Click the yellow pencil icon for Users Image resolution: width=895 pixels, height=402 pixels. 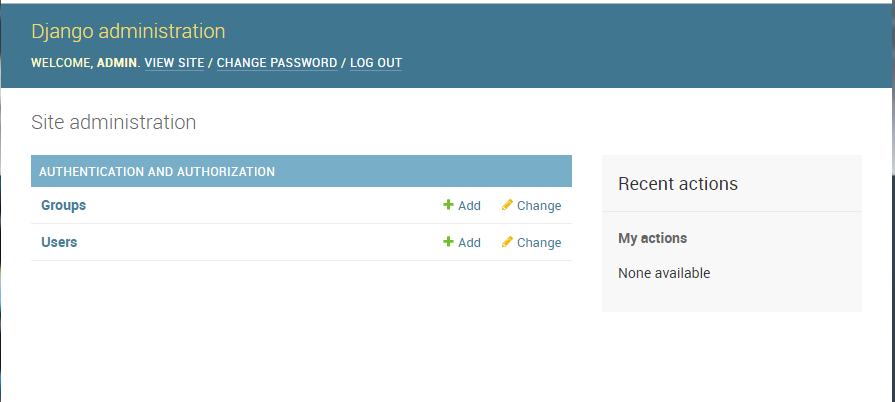click(507, 242)
